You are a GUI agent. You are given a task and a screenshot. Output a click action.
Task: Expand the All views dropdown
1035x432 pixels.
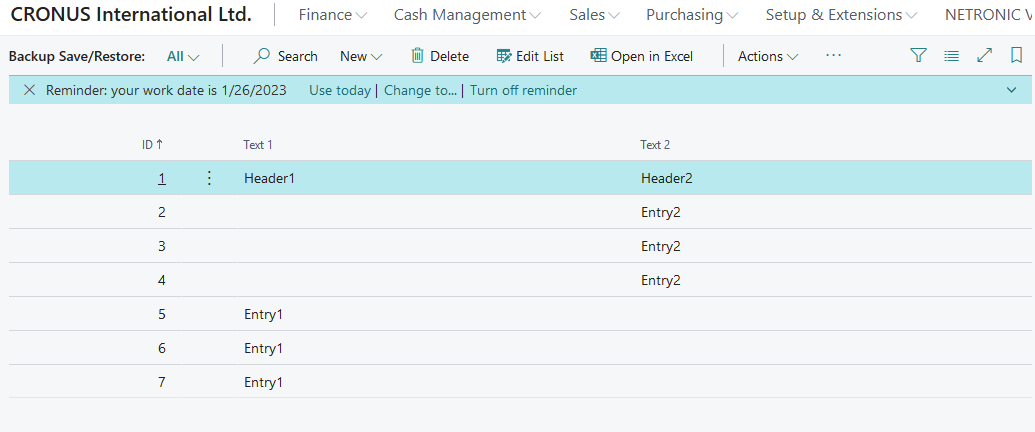[183, 56]
